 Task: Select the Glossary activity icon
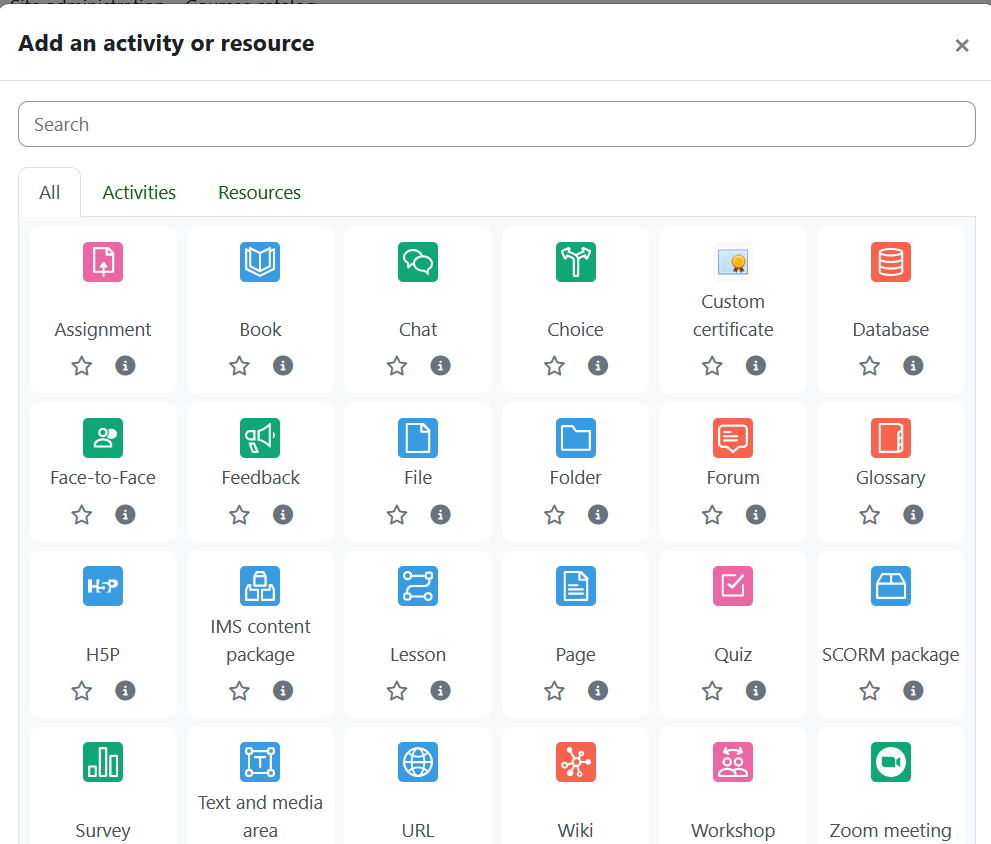(x=890, y=438)
